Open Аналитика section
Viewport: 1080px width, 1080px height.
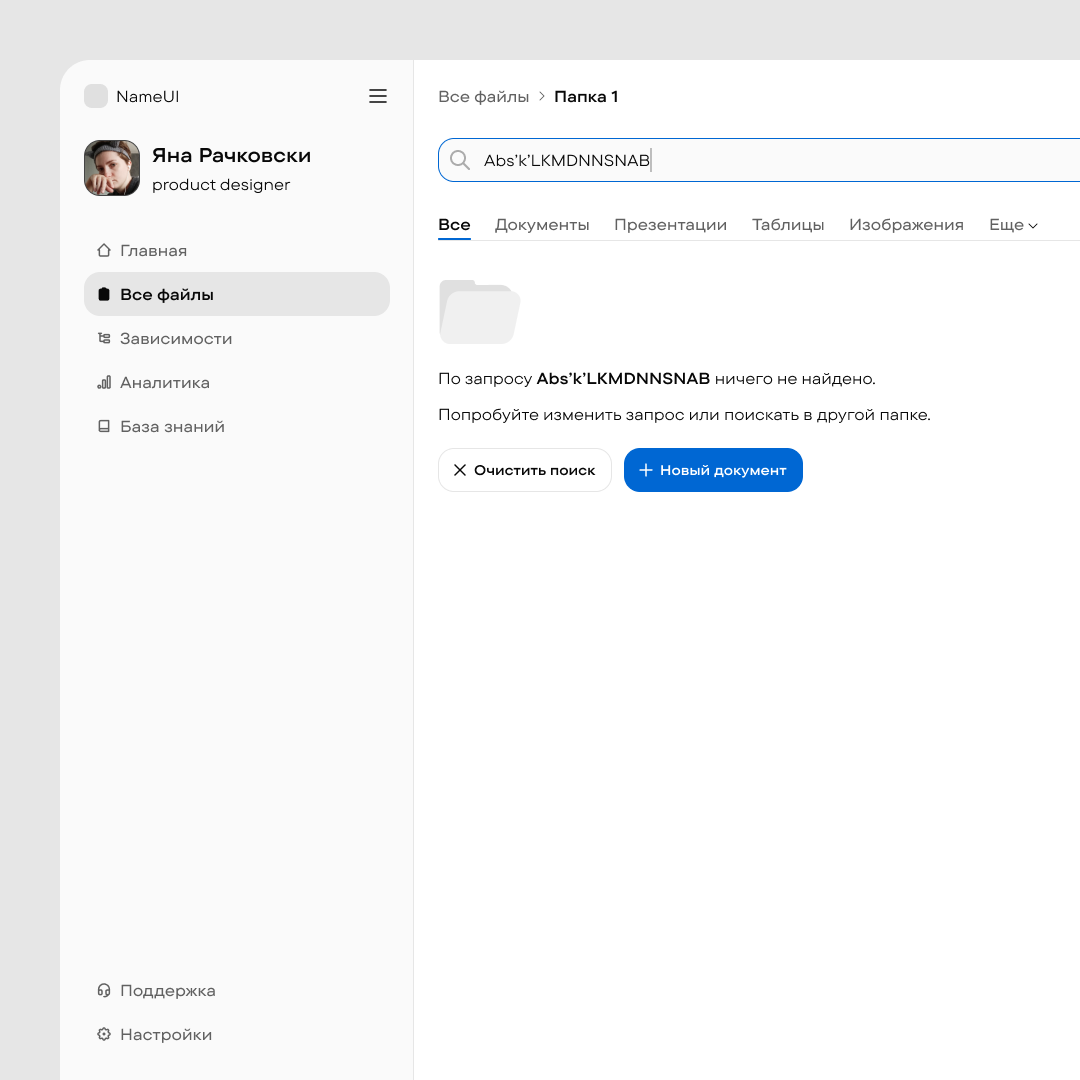click(x=237, y=382)
